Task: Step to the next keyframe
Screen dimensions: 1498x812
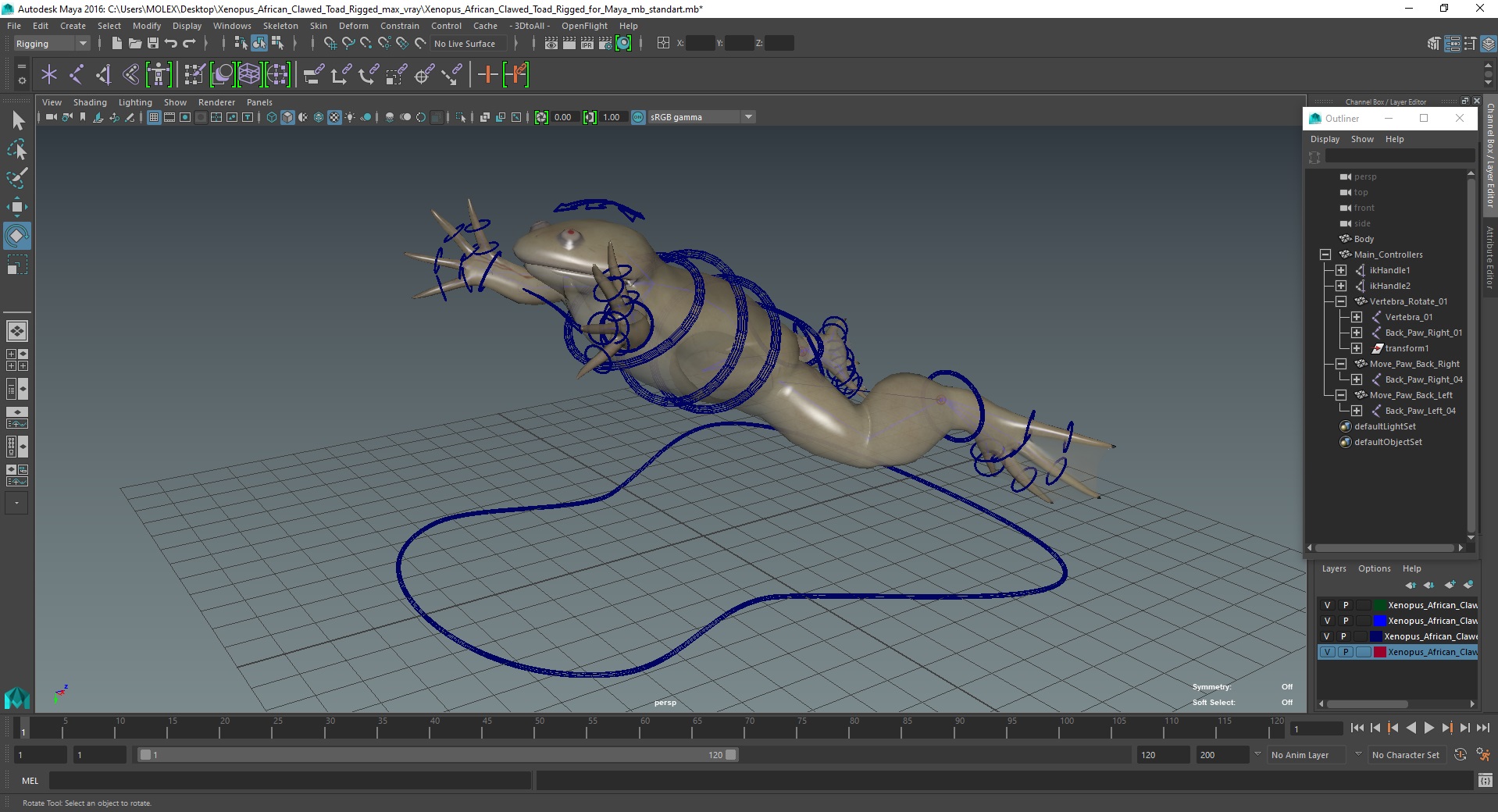Action: (x=1446, y=728)
